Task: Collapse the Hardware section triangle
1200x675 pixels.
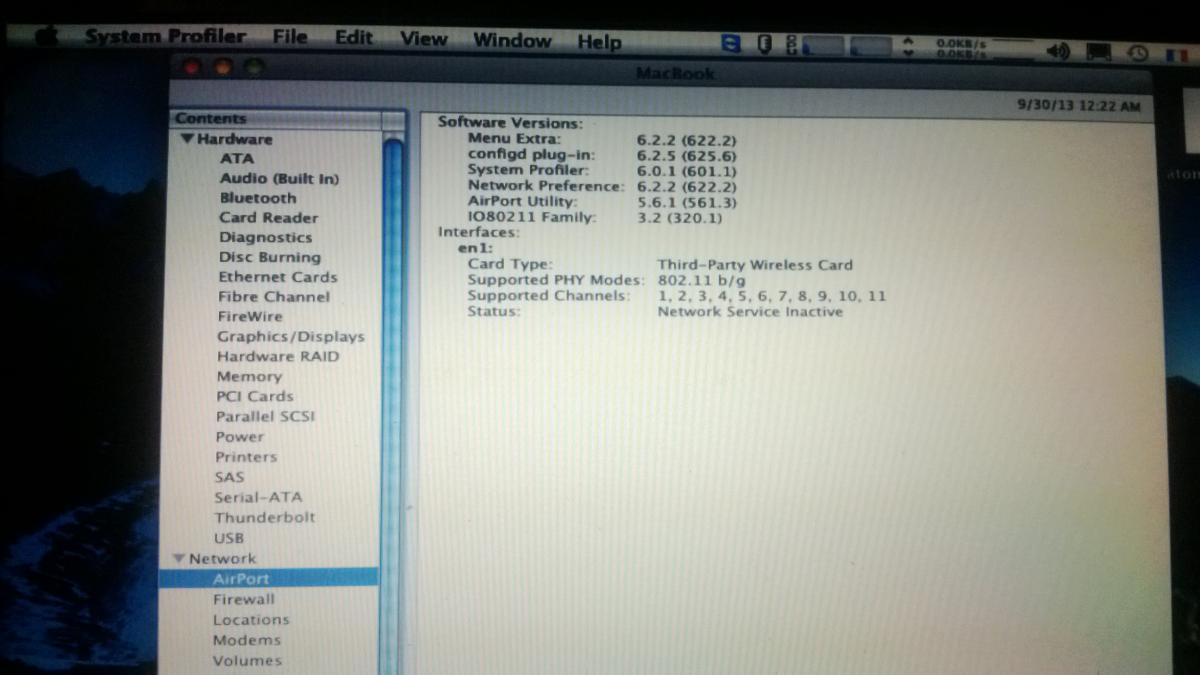Action: 187,139
